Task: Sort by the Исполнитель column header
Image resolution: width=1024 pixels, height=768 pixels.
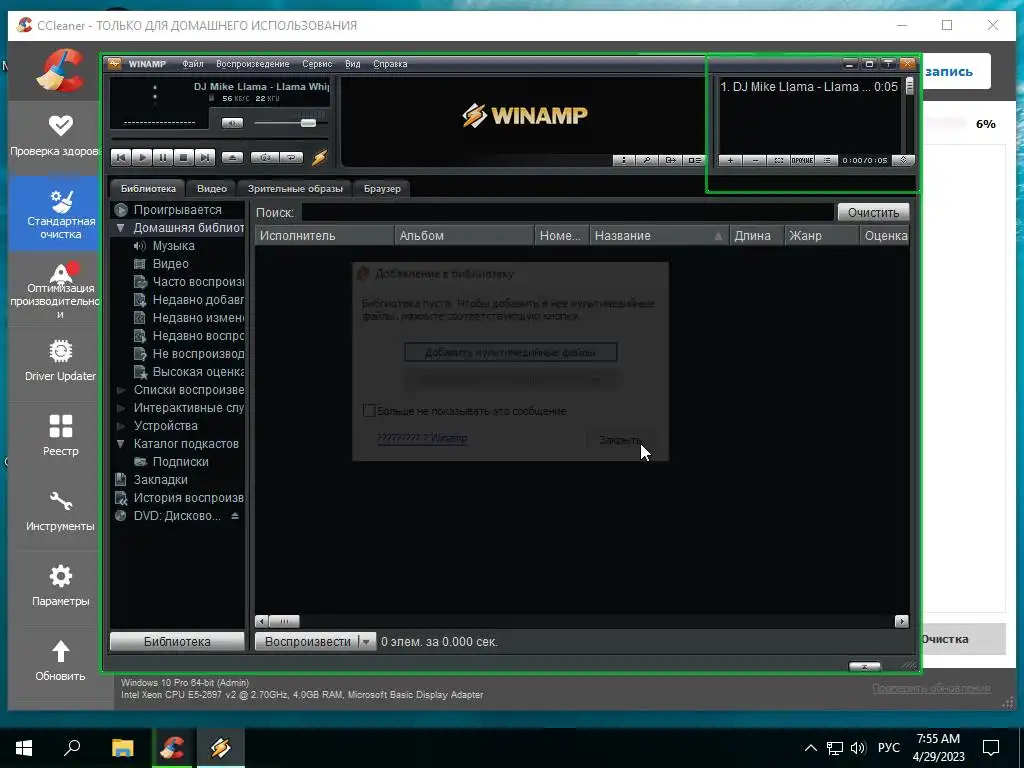Action: point(325,236)
